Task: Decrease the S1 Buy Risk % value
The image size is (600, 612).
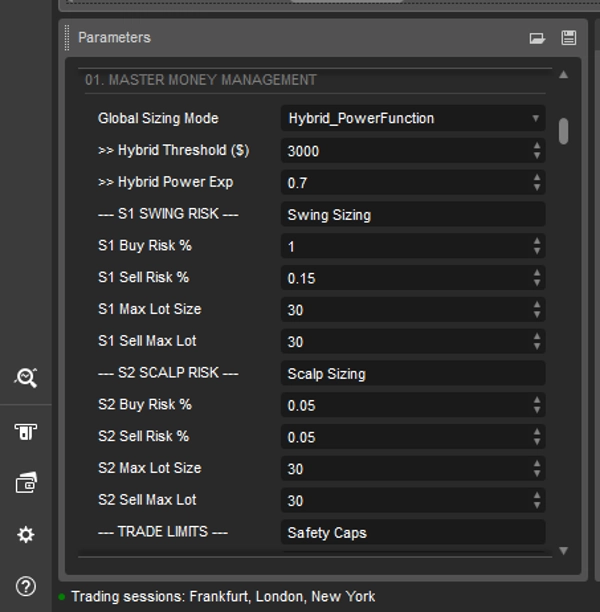Action: [x=537, y=251]
